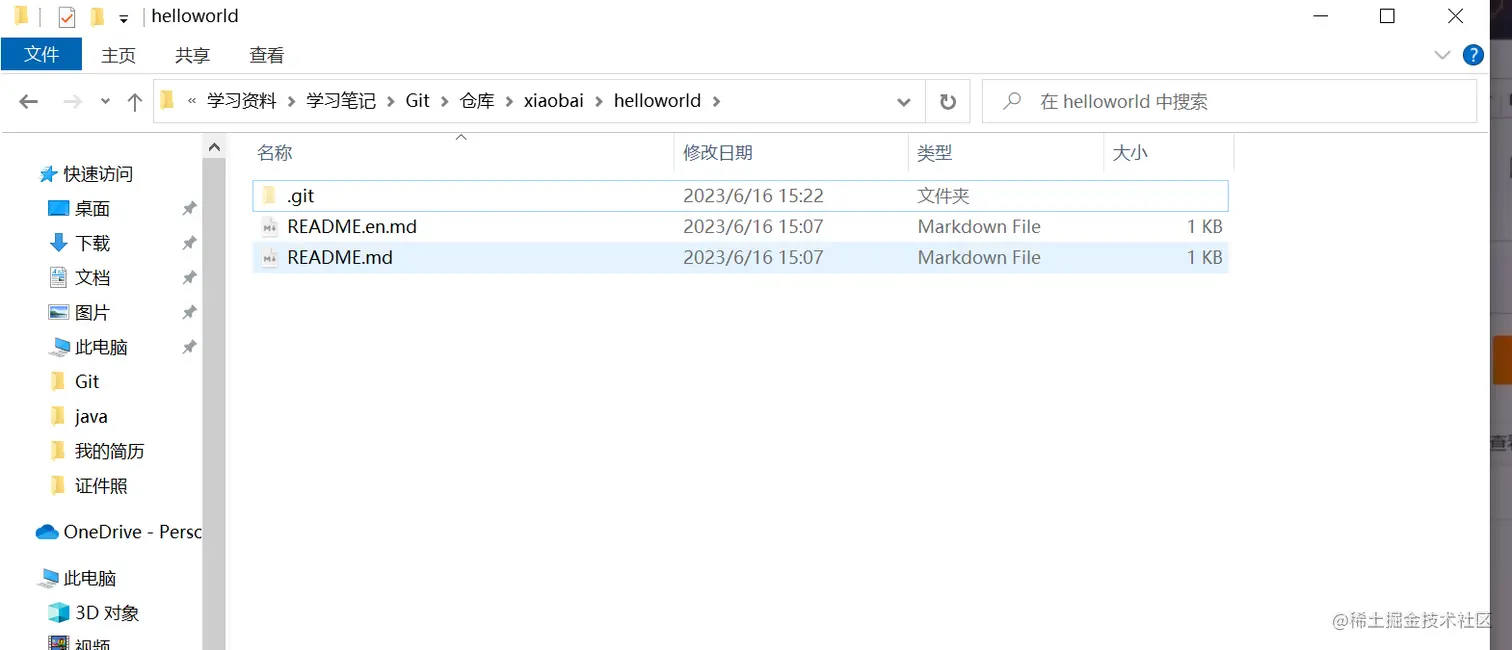
Task: Open 桌面 in quick access
Action: click(92, 209)
